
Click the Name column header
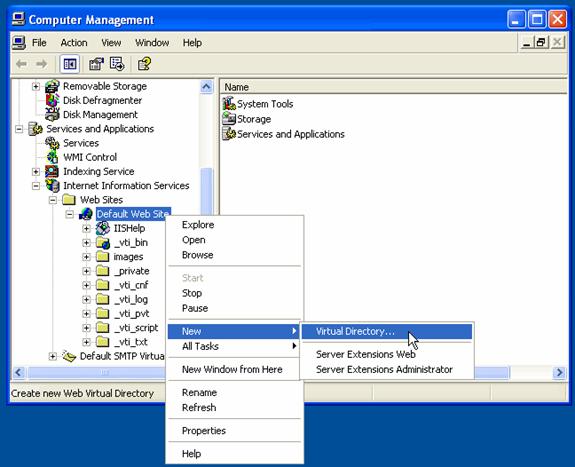(393, 87)
